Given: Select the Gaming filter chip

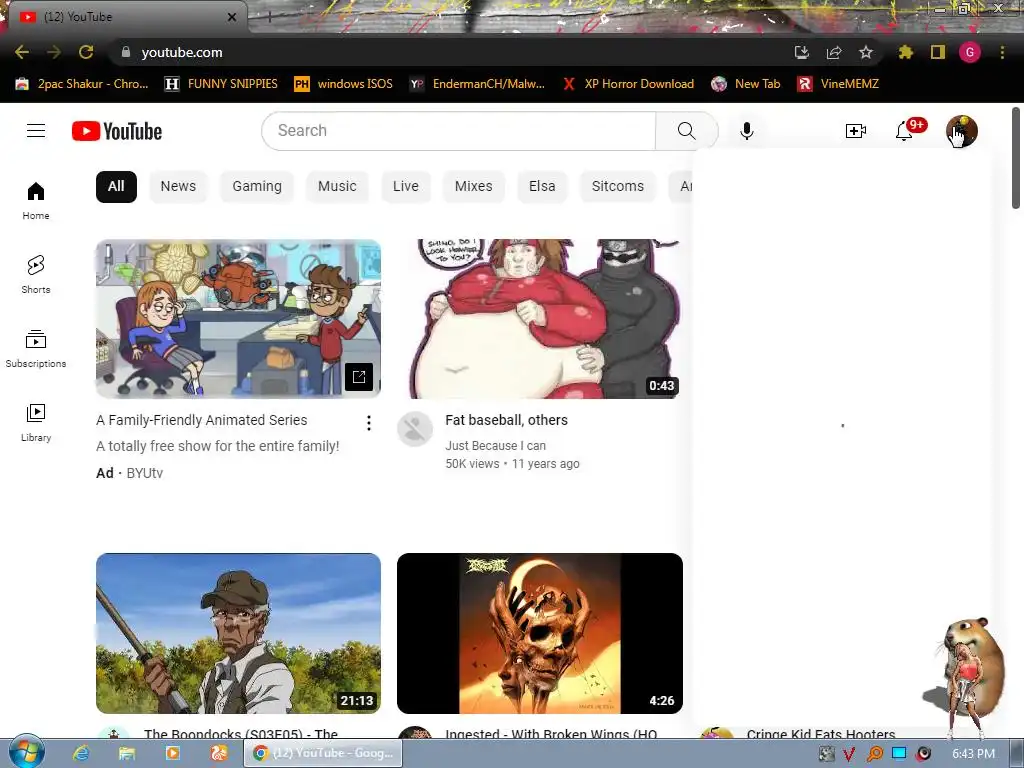Looking at the screenshot, I should (257, 186).
